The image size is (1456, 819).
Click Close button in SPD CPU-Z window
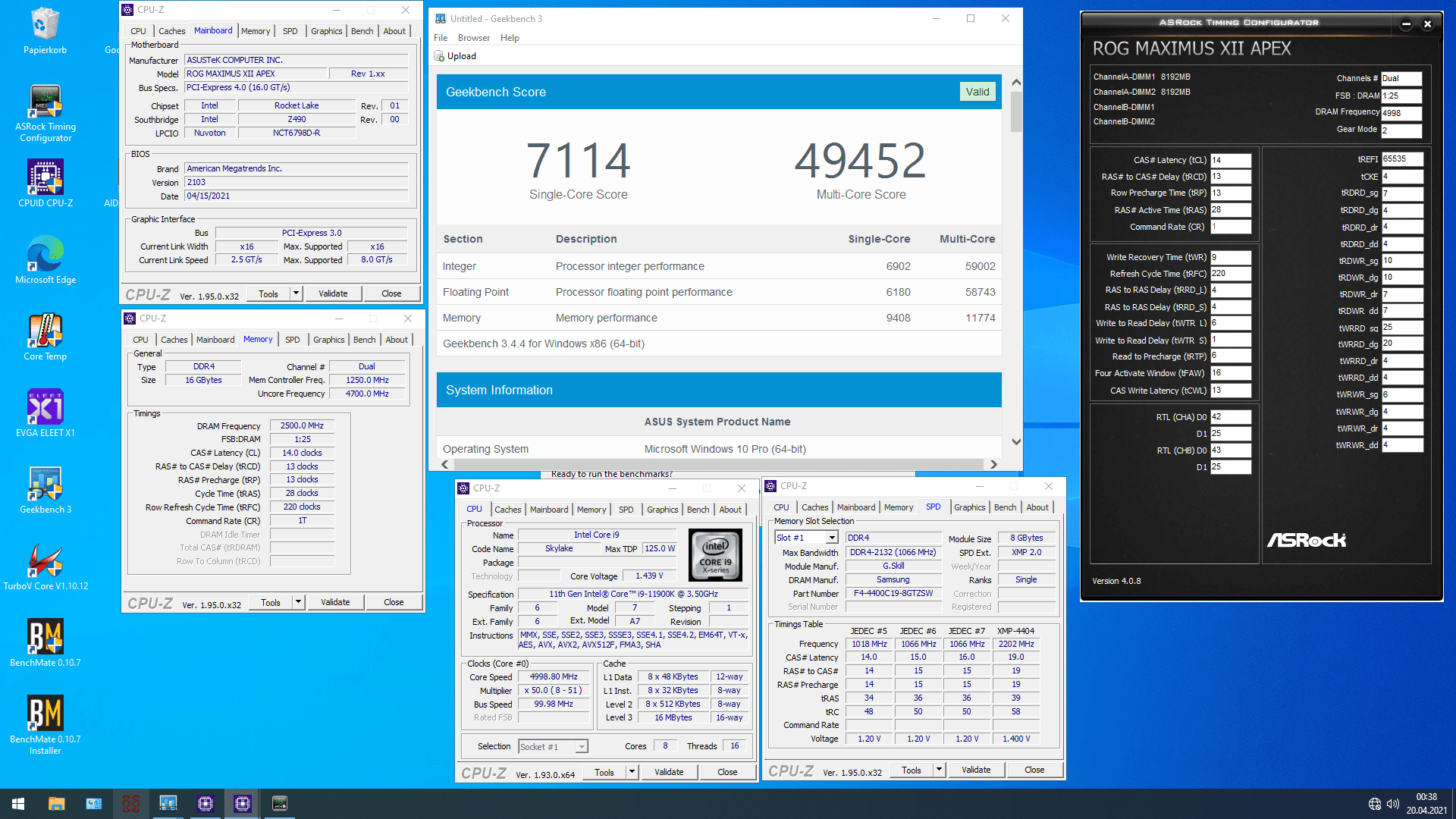1034,770
